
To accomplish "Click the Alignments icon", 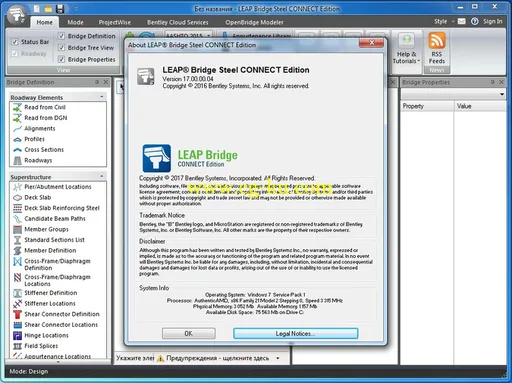I will [17, 129].
